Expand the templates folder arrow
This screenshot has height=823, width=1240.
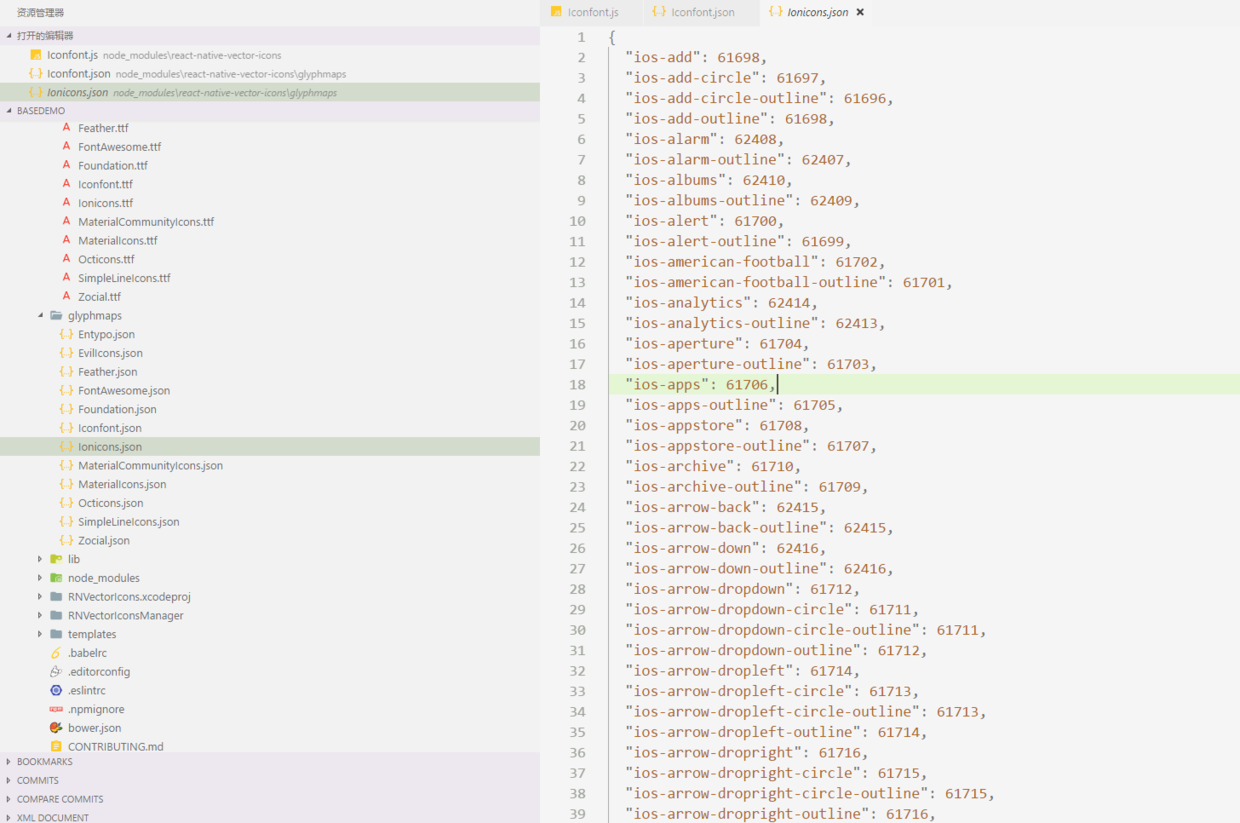(x=41, y=634)
